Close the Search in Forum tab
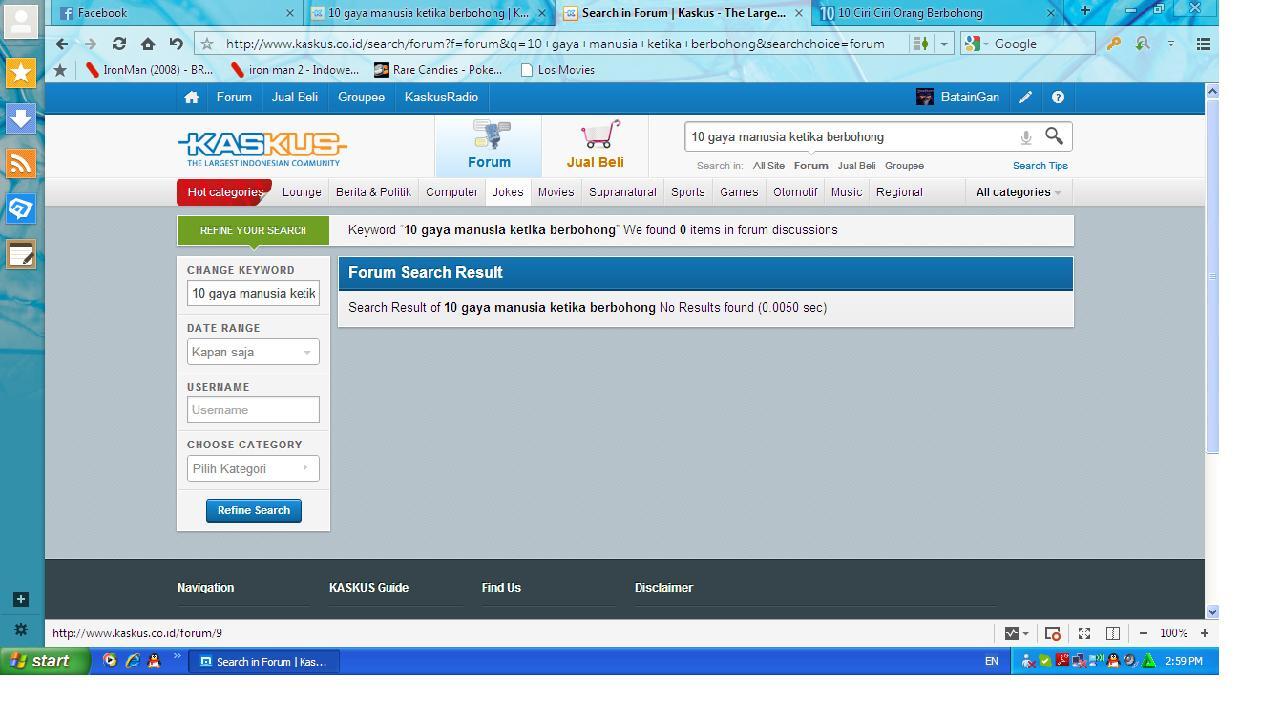1280x720 pixels. [x=798, y=13]
